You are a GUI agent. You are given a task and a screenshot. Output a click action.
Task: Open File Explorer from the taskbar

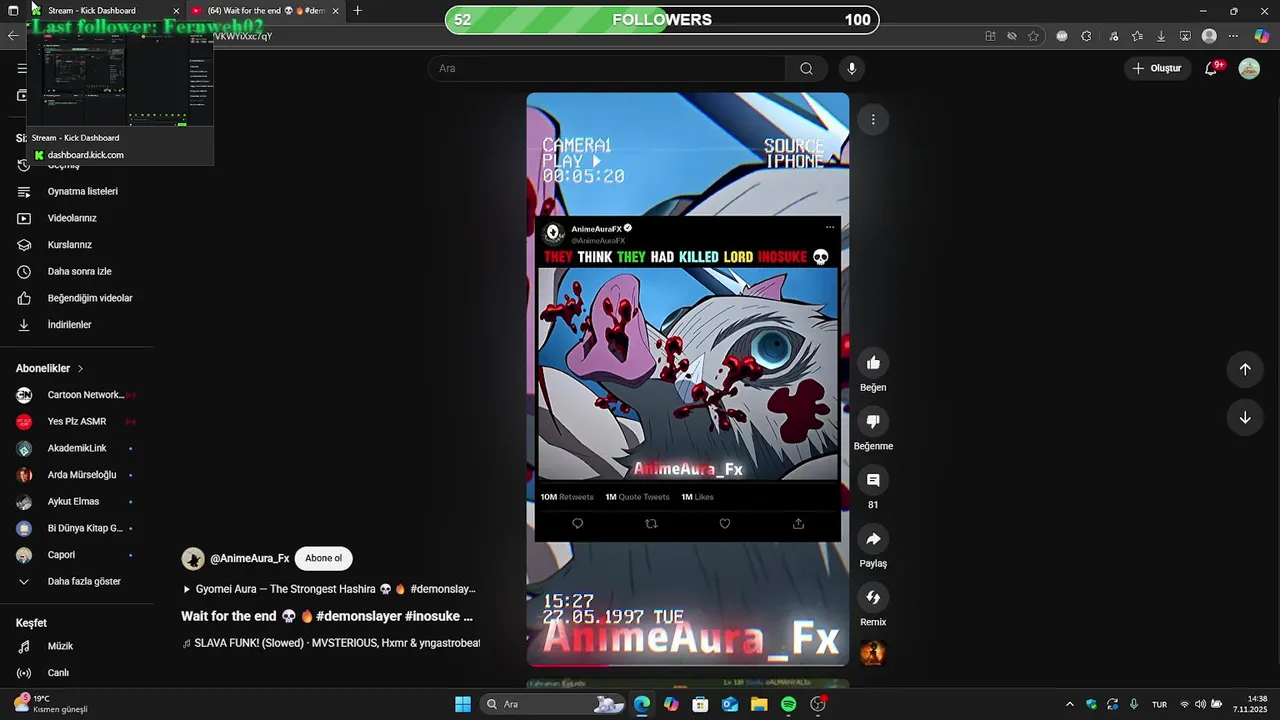click(x=759, y=704)
